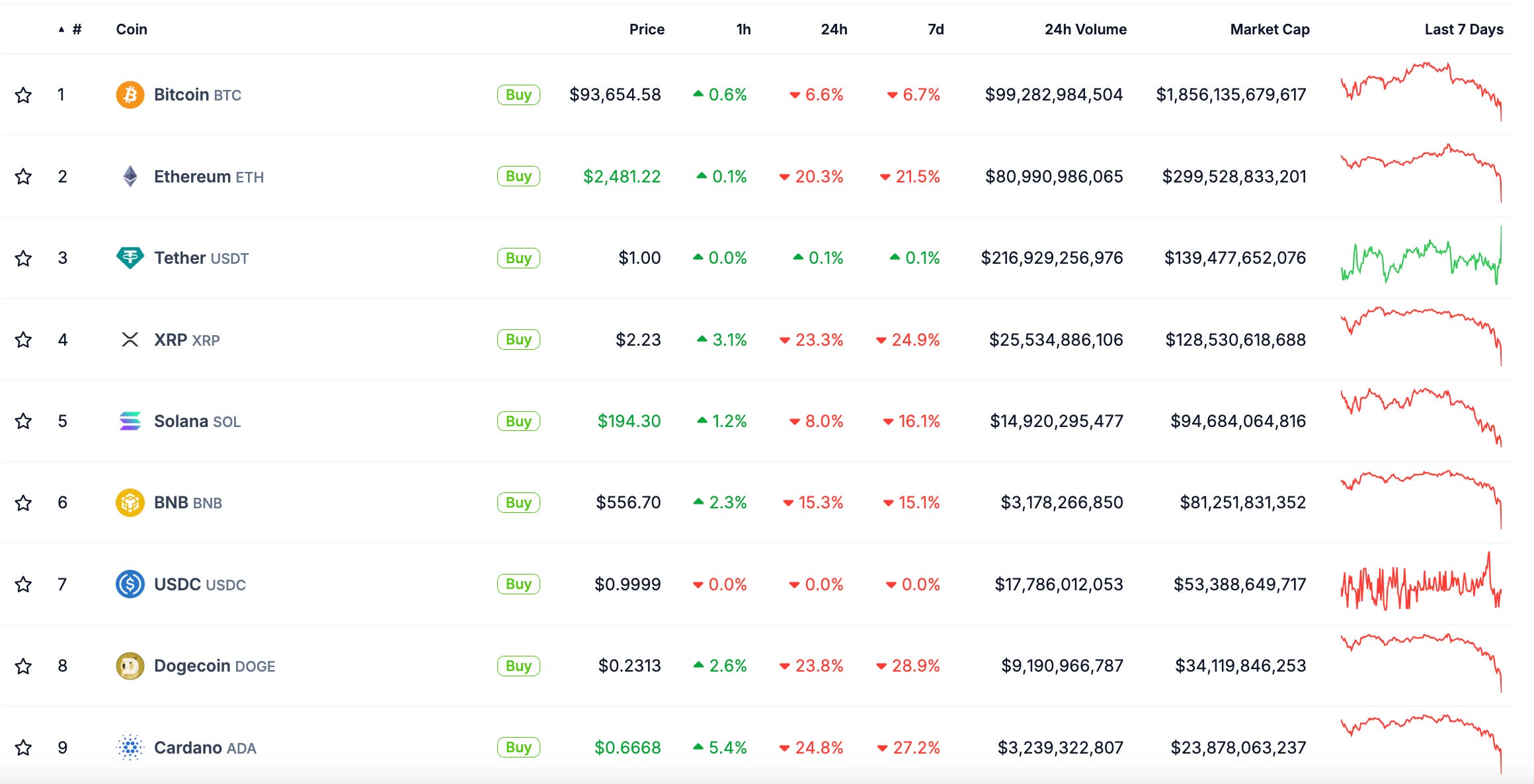
Task: Click Buy button for Ethereum
Action: click(518, 176)
